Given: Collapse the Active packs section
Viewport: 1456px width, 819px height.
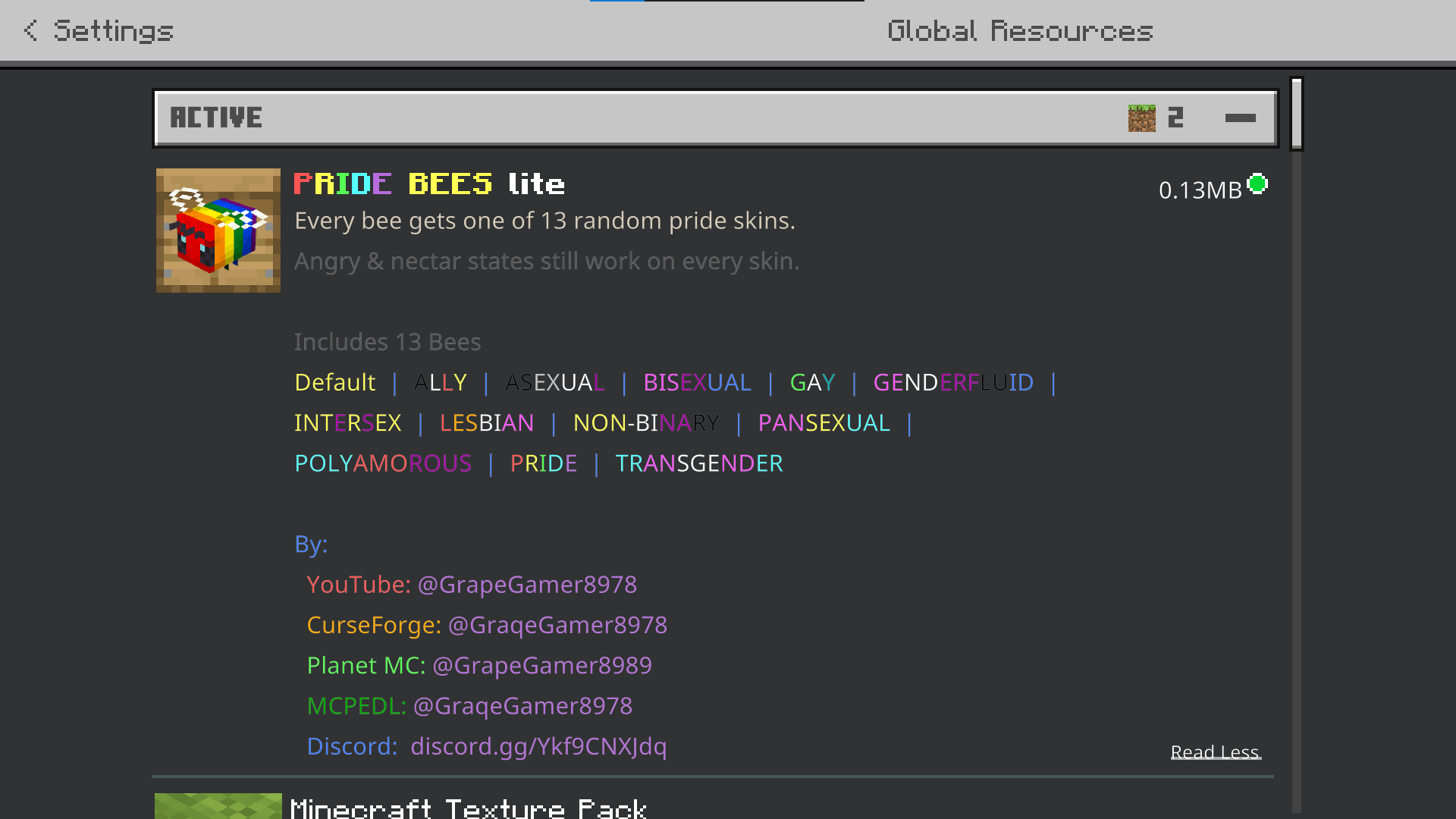Looking at the screenshot, I should click(1241, 118).
